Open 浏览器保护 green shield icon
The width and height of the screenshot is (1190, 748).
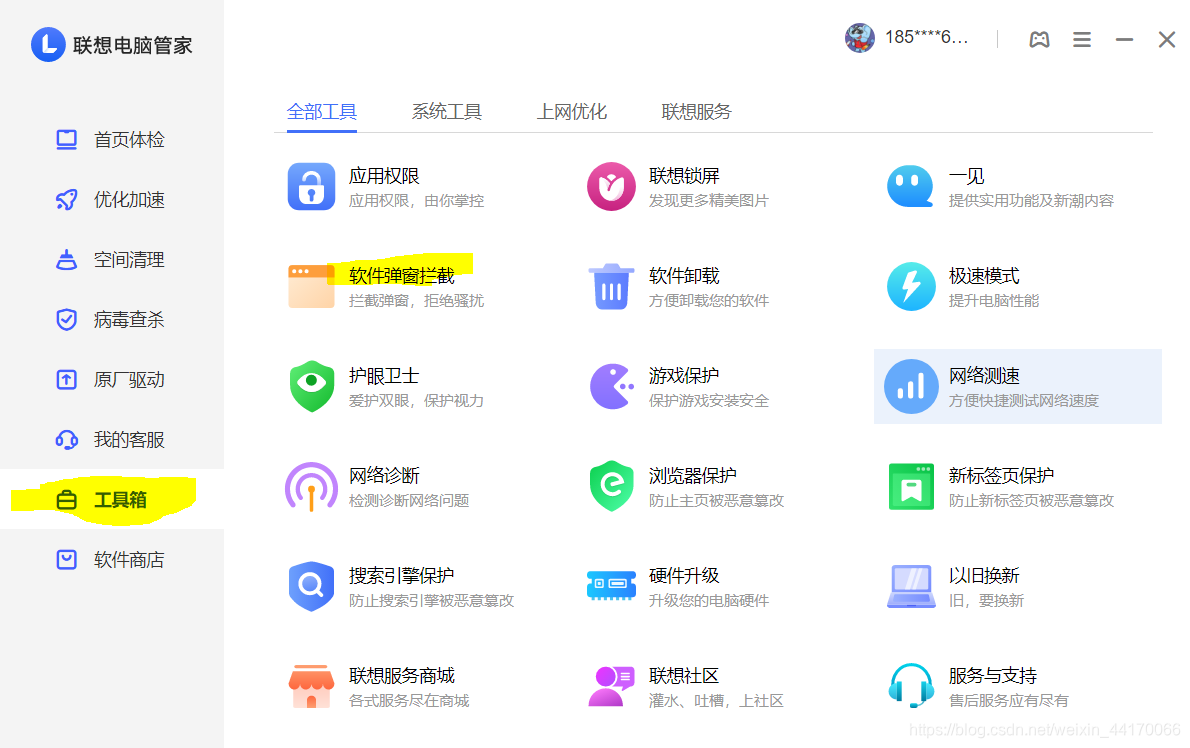coord(611,486)
